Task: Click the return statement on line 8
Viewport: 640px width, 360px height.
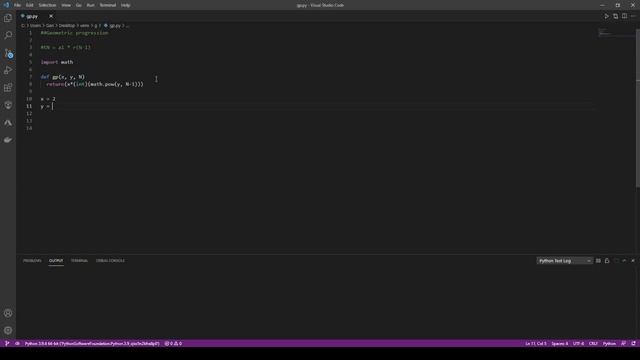Action: (x=95, y=84)
